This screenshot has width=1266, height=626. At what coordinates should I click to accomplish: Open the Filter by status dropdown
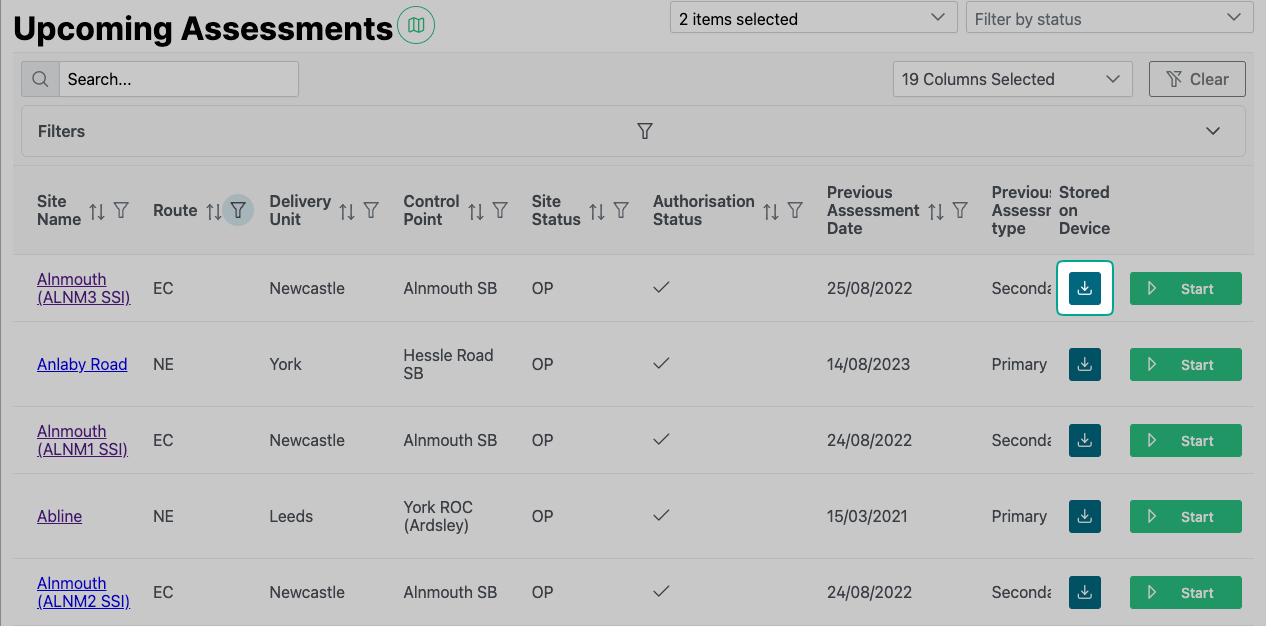click(1109, 18)
